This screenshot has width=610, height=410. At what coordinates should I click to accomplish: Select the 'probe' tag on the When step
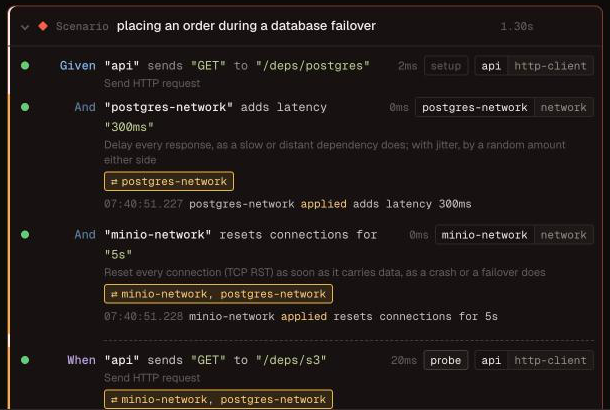point(446,361)
